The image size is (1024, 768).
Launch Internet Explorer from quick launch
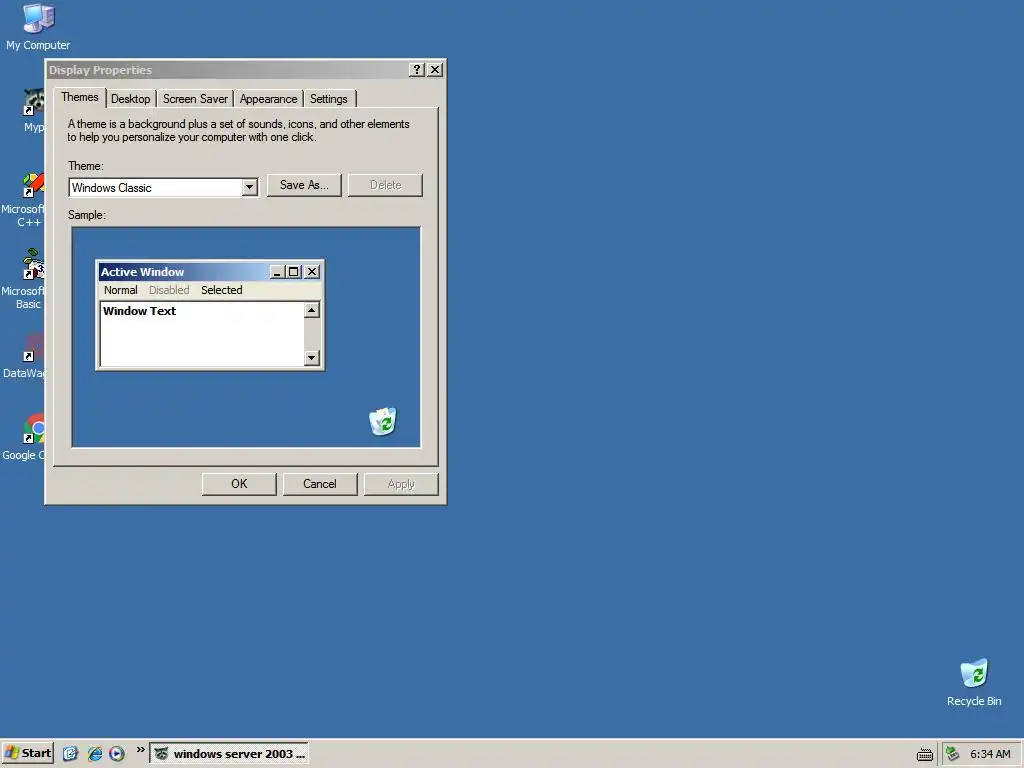[x=95, y=754]
